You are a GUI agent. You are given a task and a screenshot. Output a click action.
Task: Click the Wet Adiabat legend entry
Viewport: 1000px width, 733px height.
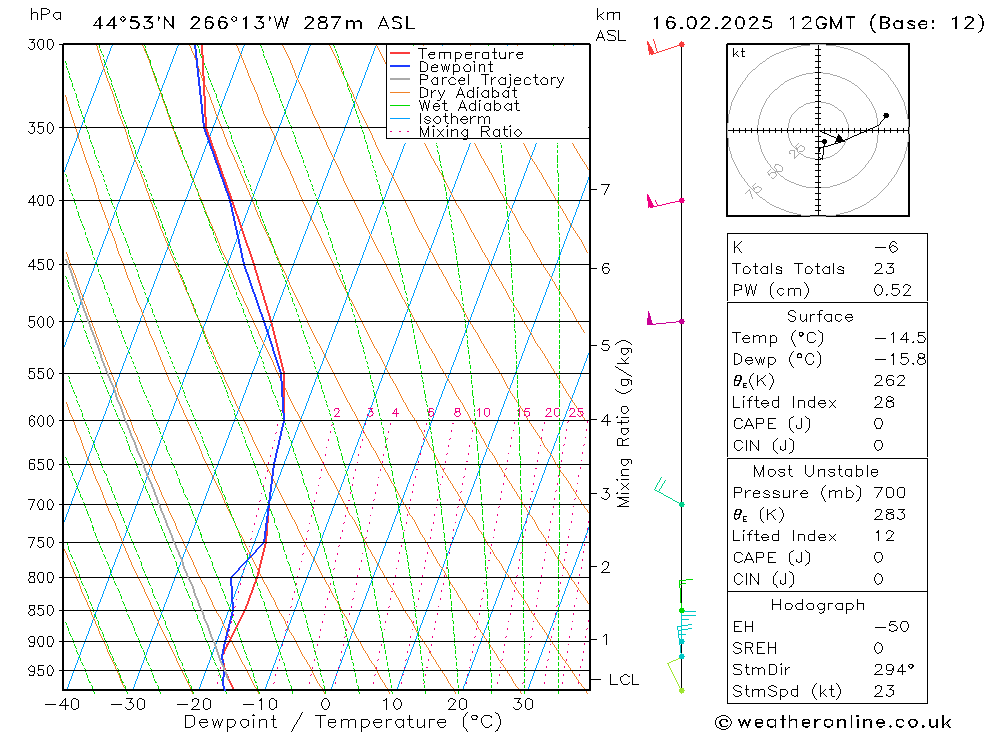[455, 106]
